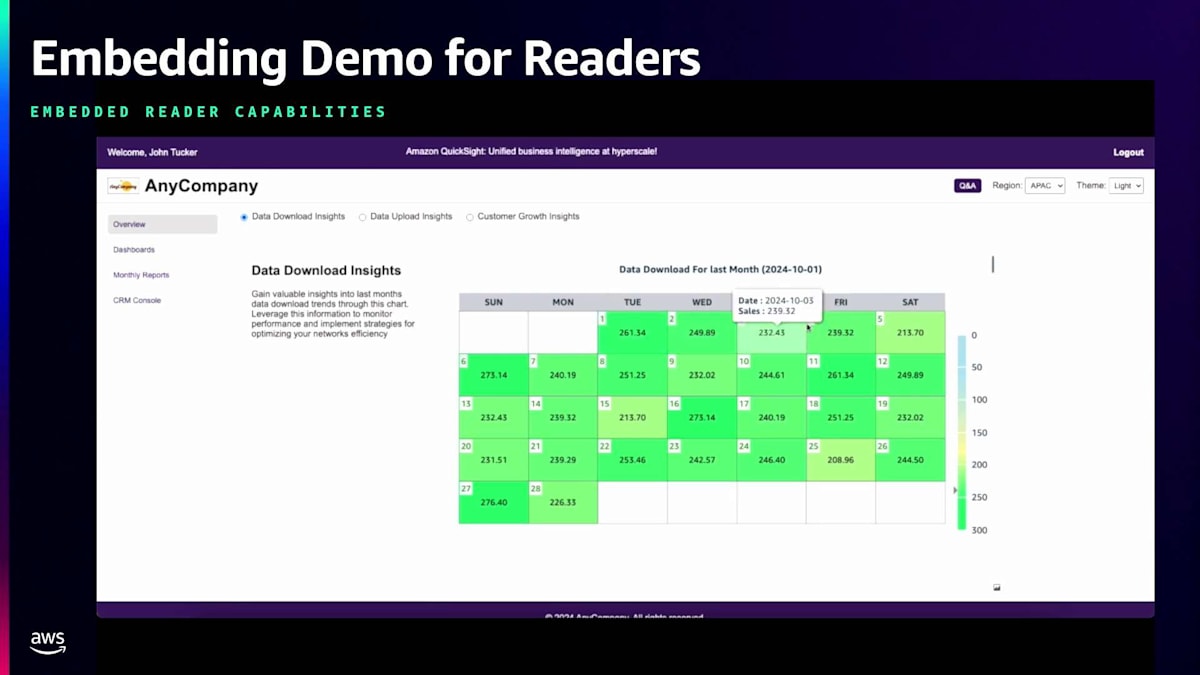
Task: Click the day 8 cell showing 251.25
Action: click(x=632, y=375)
